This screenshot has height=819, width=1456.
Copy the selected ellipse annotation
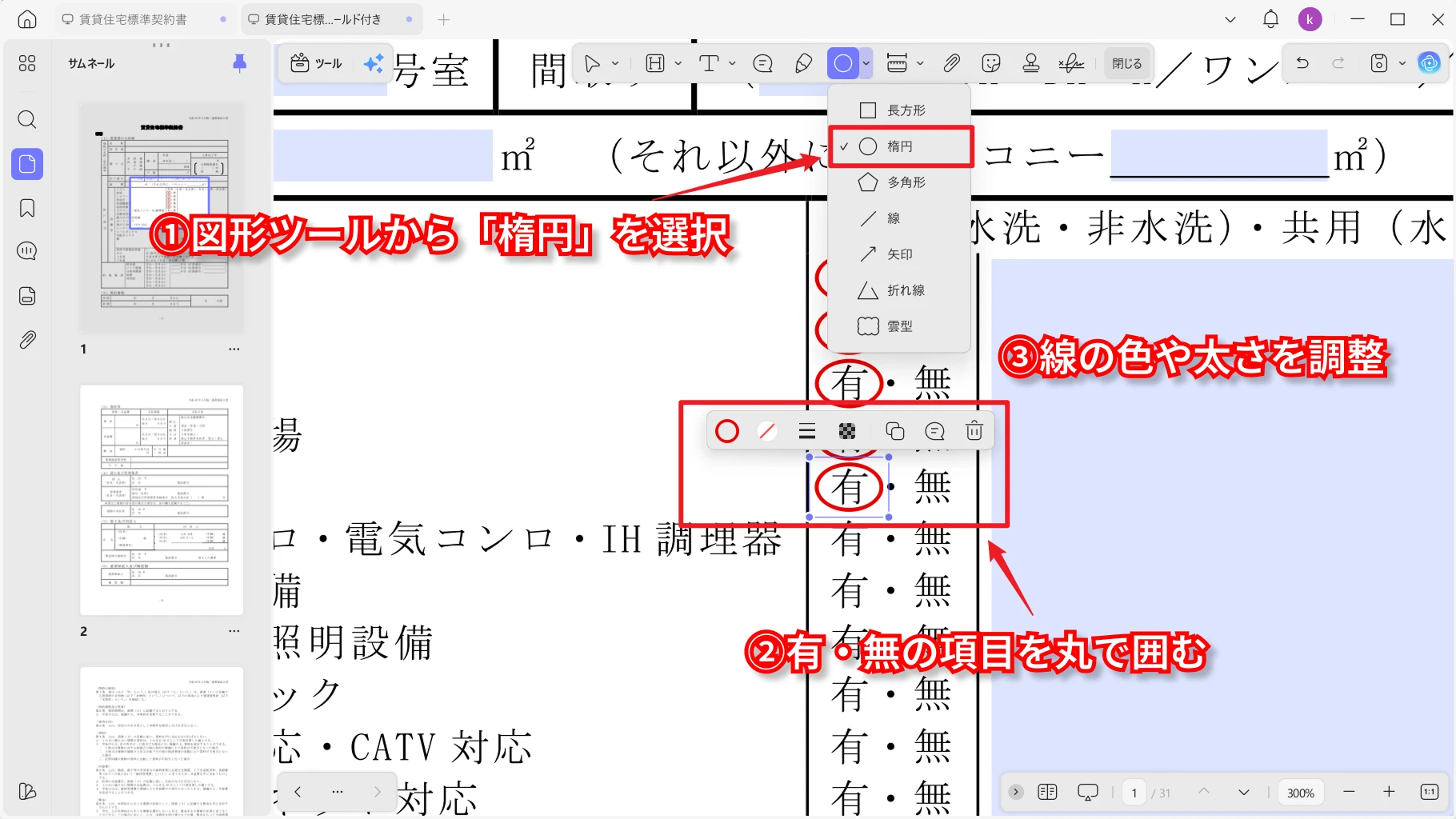coord(894,431)
